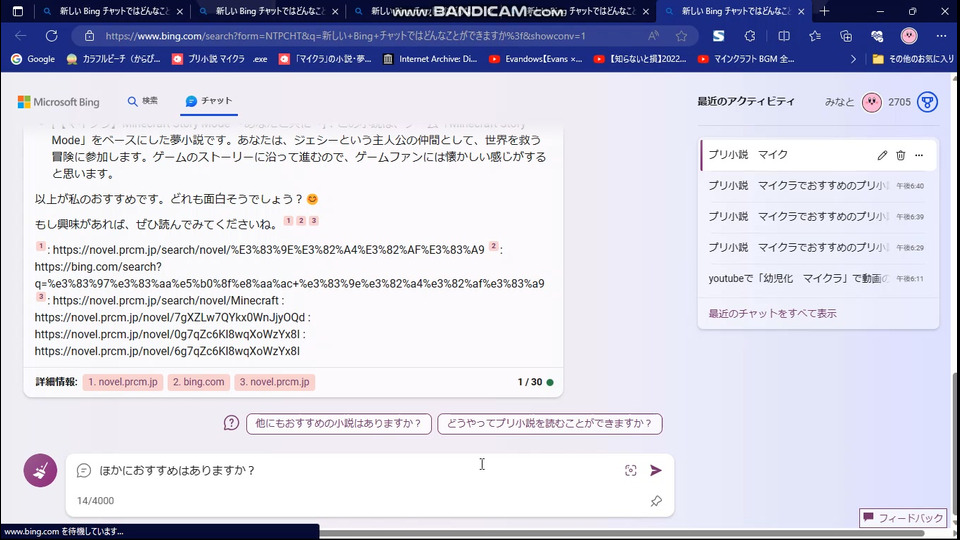The image size is (960, 540).
Task: Click the site info lock icon
Action: point(89,36)
